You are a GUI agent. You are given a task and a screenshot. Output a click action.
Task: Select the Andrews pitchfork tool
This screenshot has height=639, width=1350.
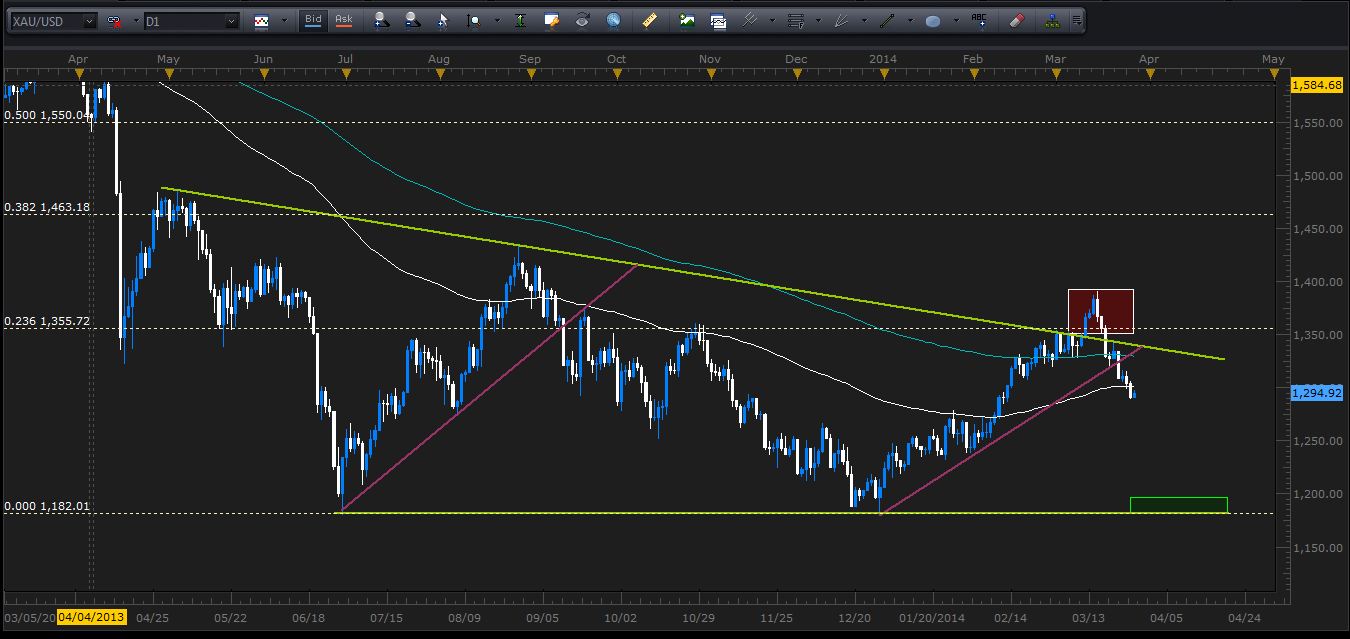pyautogui.click(x=750, y=21)
